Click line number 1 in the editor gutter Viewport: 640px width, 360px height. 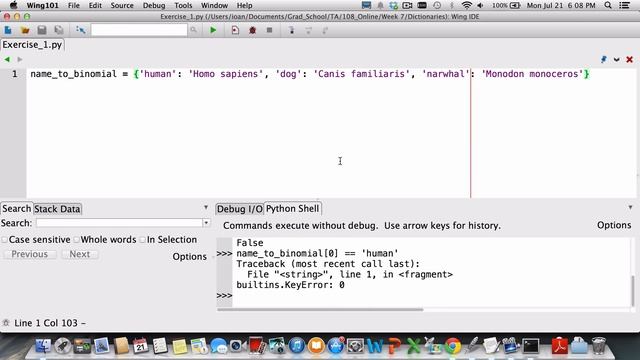click(15, 74)
